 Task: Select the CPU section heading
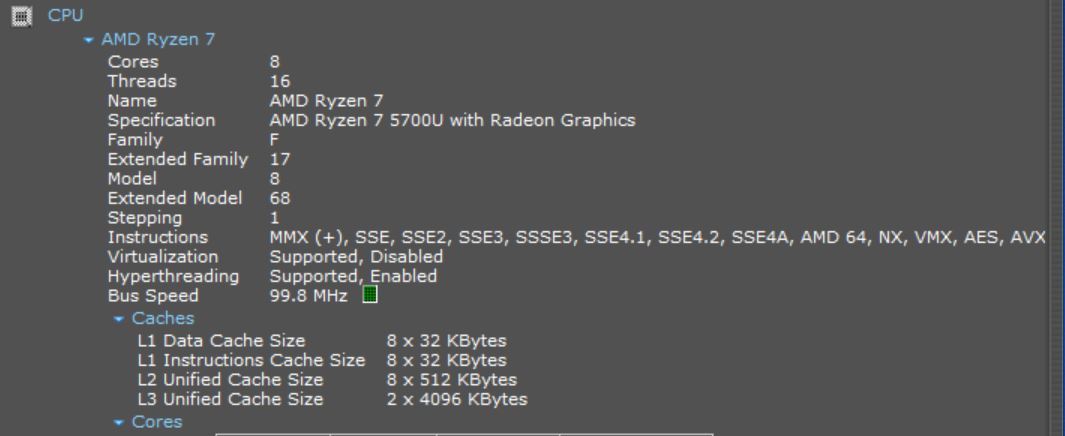click(65, 15)
